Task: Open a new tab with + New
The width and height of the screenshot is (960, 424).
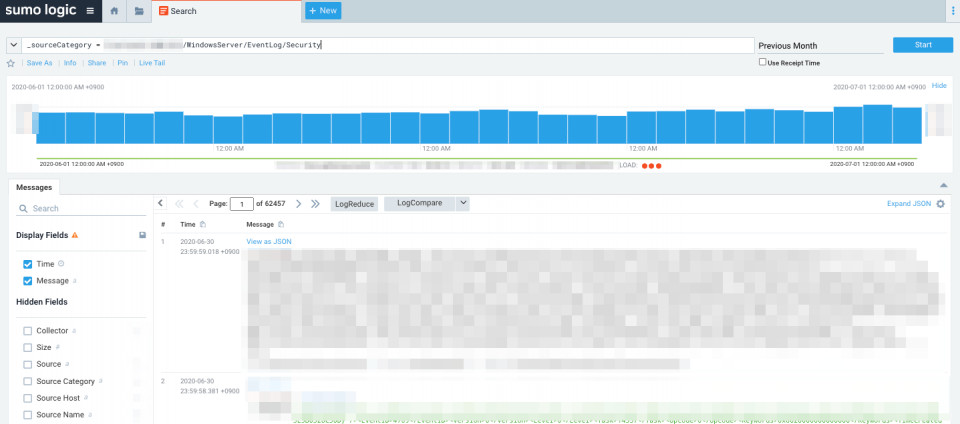Action: [323, 11]
